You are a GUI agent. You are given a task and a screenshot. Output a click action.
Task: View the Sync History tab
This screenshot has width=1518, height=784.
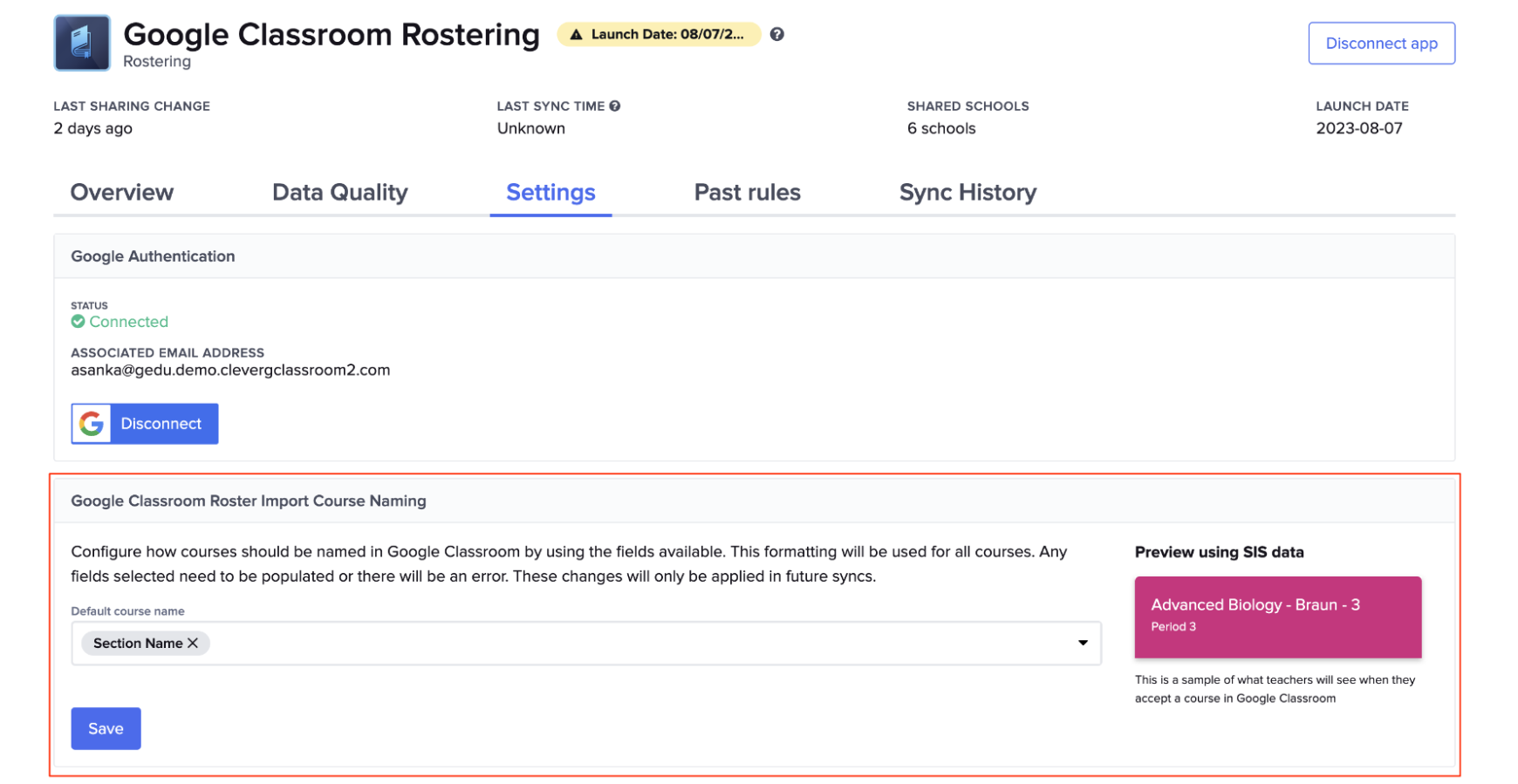click(968, 192)
